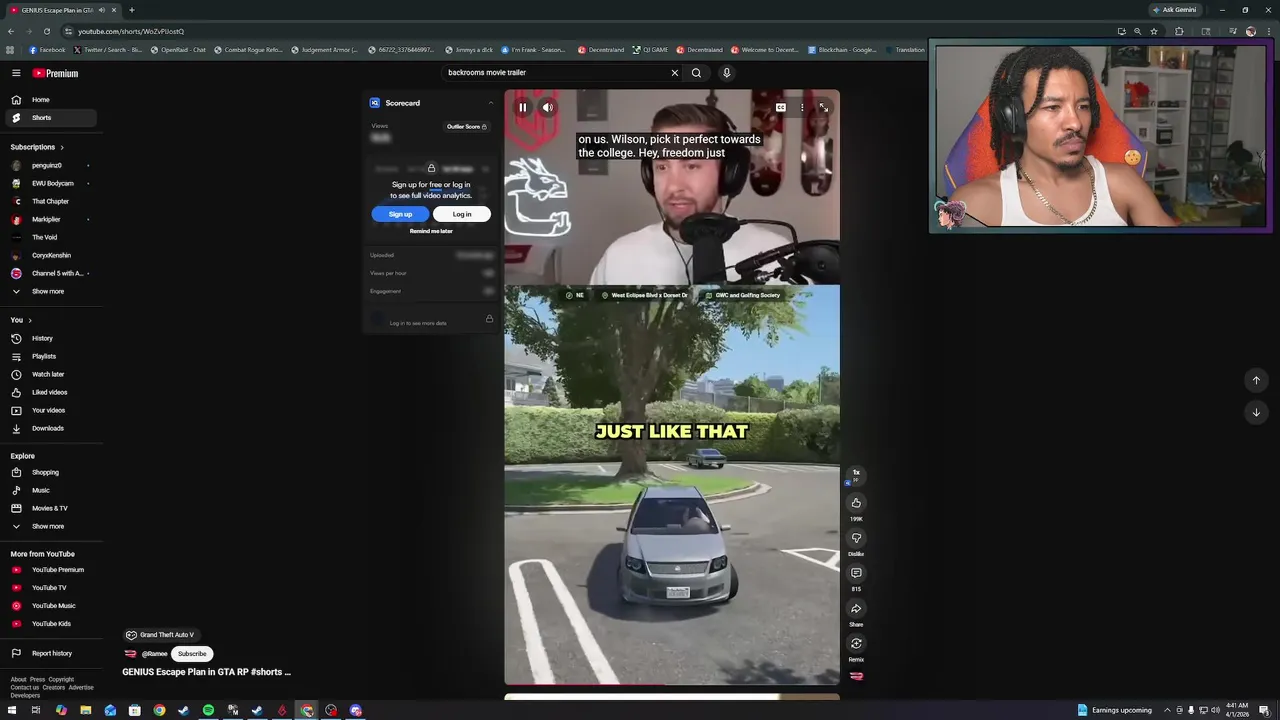Expand the Subscriptions section
Screen dimensions: 1280x720
(37, 147)
